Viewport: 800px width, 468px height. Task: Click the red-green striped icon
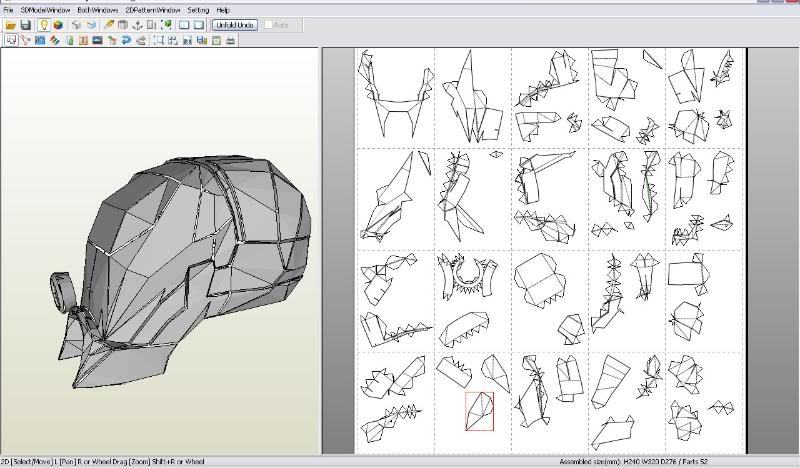(54, 40)
